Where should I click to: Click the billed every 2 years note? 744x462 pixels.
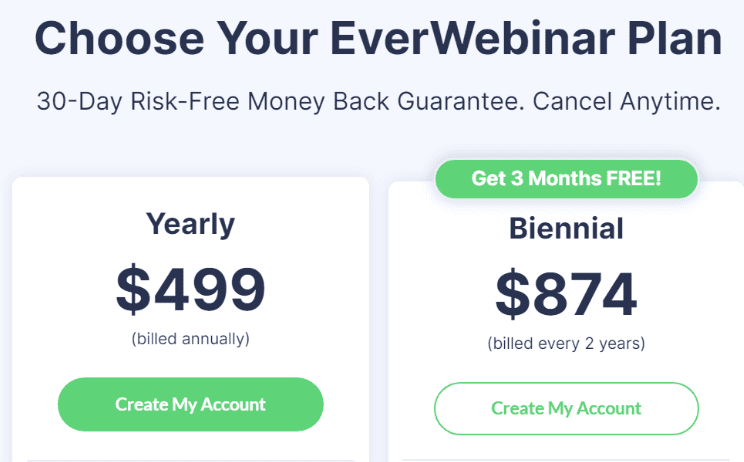click(566, 343)
